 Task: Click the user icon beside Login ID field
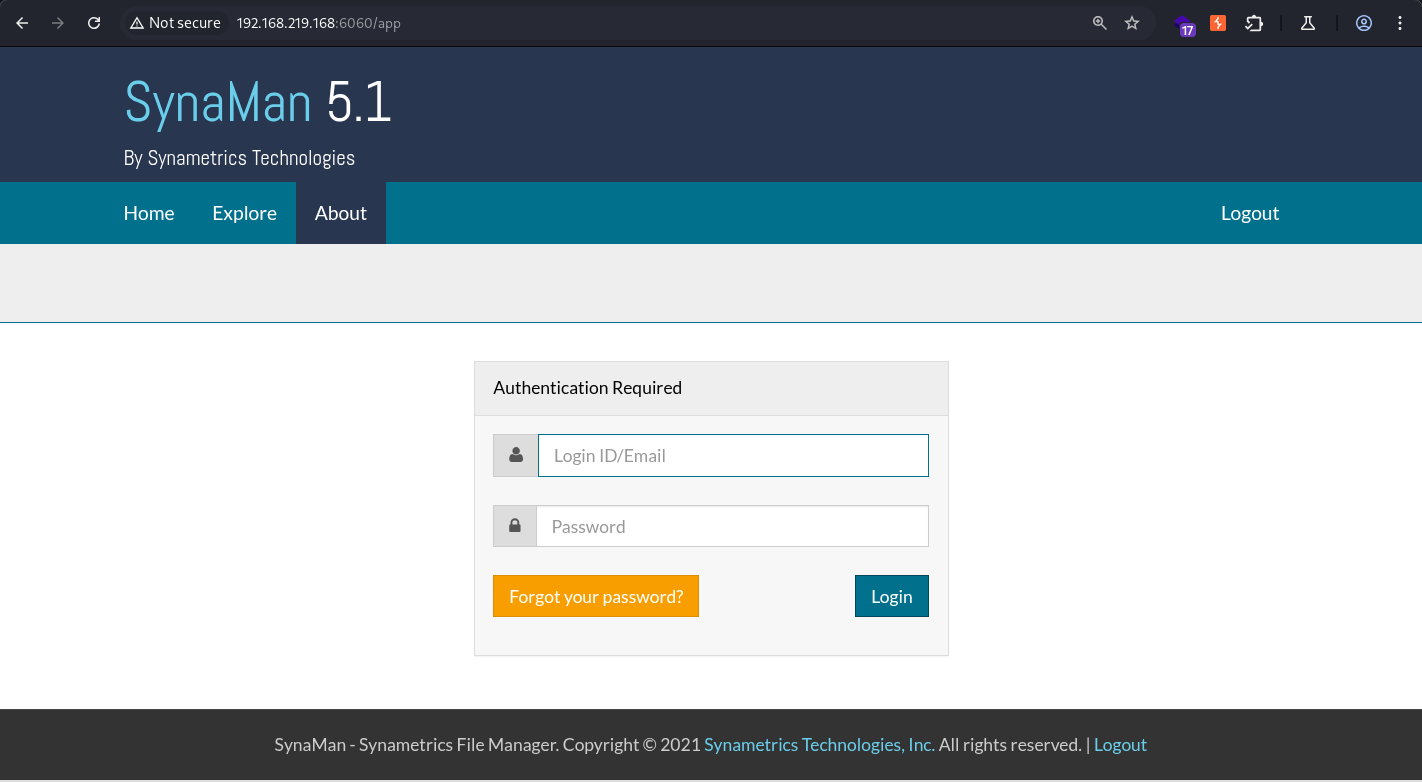click(x=516, y=455)
